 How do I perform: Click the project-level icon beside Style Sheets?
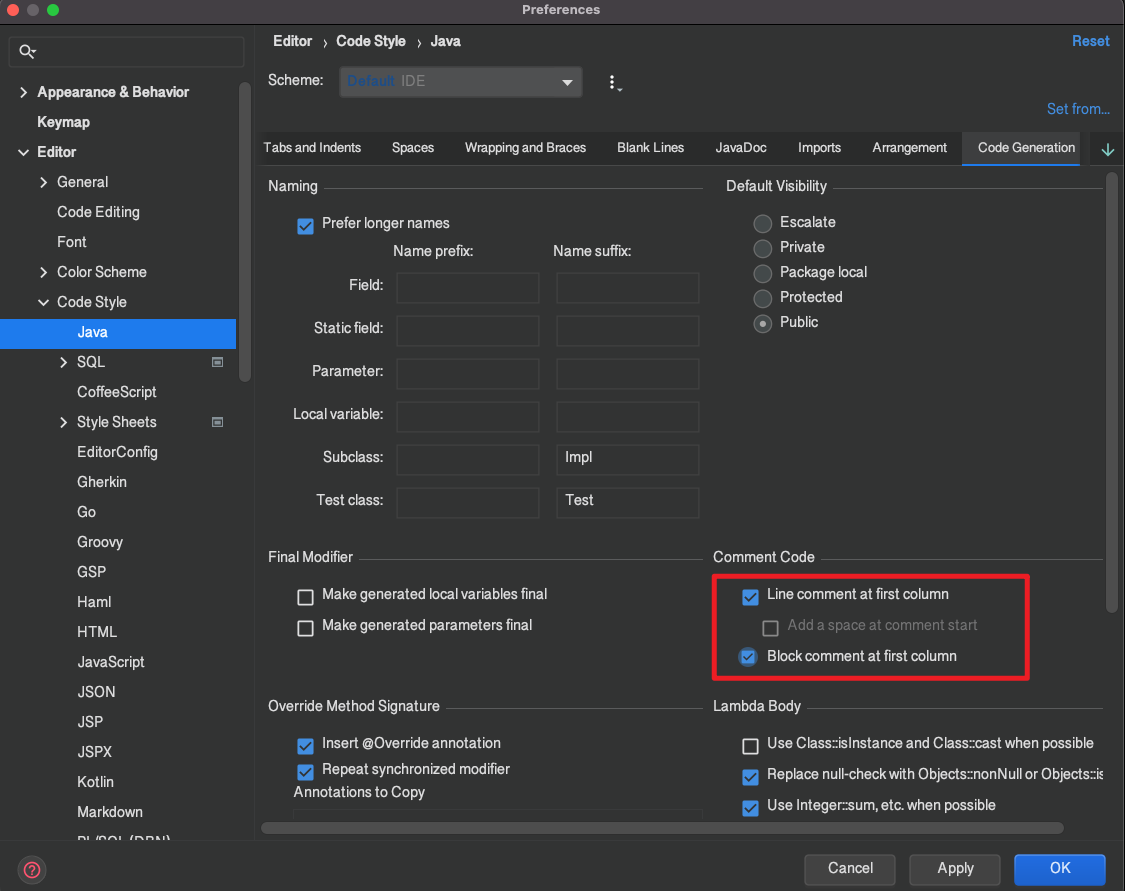(x=217, y=423)
